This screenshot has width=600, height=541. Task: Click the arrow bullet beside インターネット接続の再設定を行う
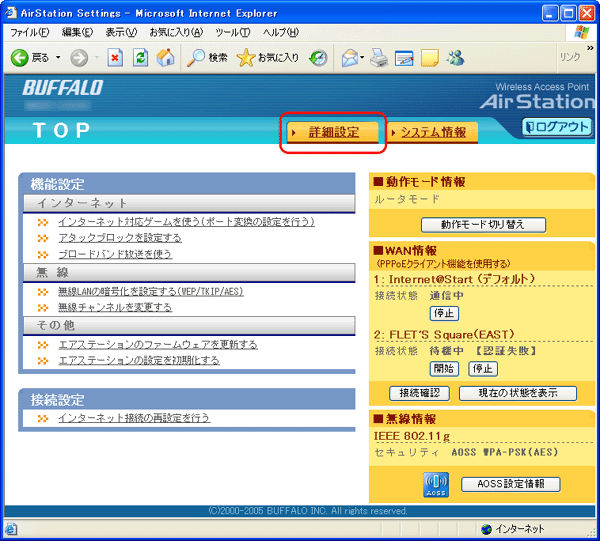click(43, 419)
